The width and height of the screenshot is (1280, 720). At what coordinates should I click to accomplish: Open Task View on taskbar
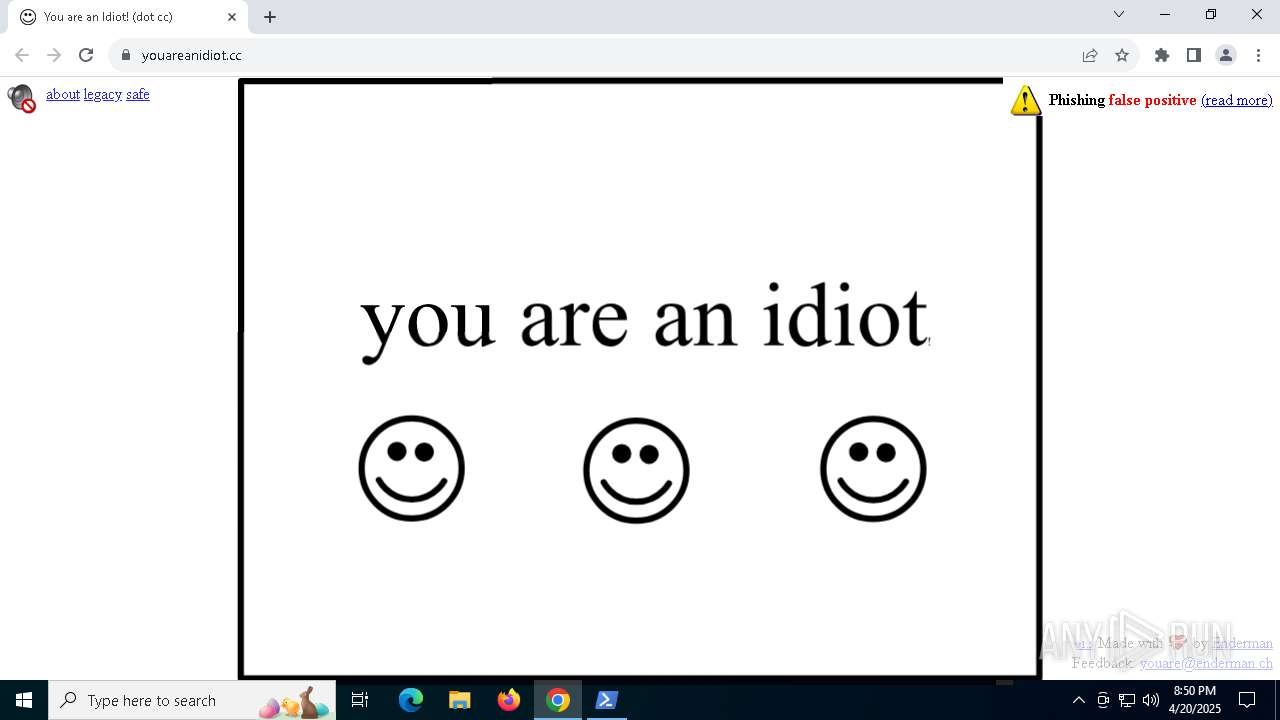click(x=360, y=700)
